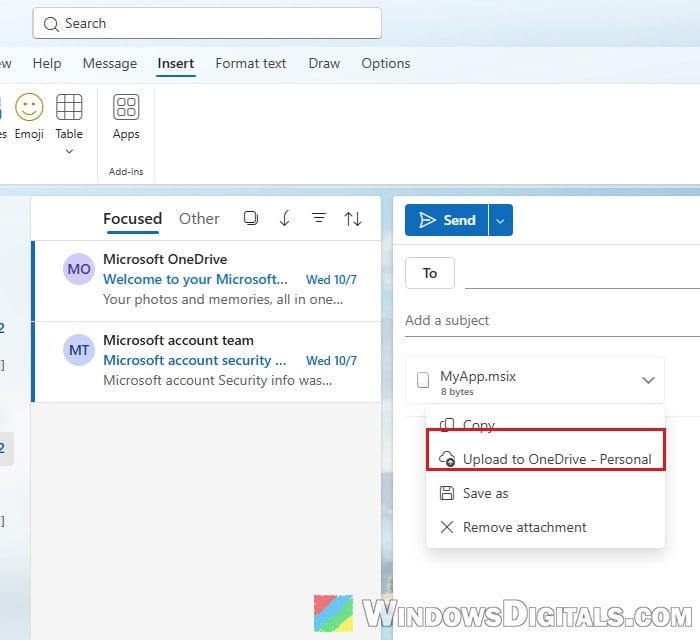The height and width of the screenshot is (640, 700).
Task: Open the Microsoft OneDrive welcome email
Action: click(208, 281)
